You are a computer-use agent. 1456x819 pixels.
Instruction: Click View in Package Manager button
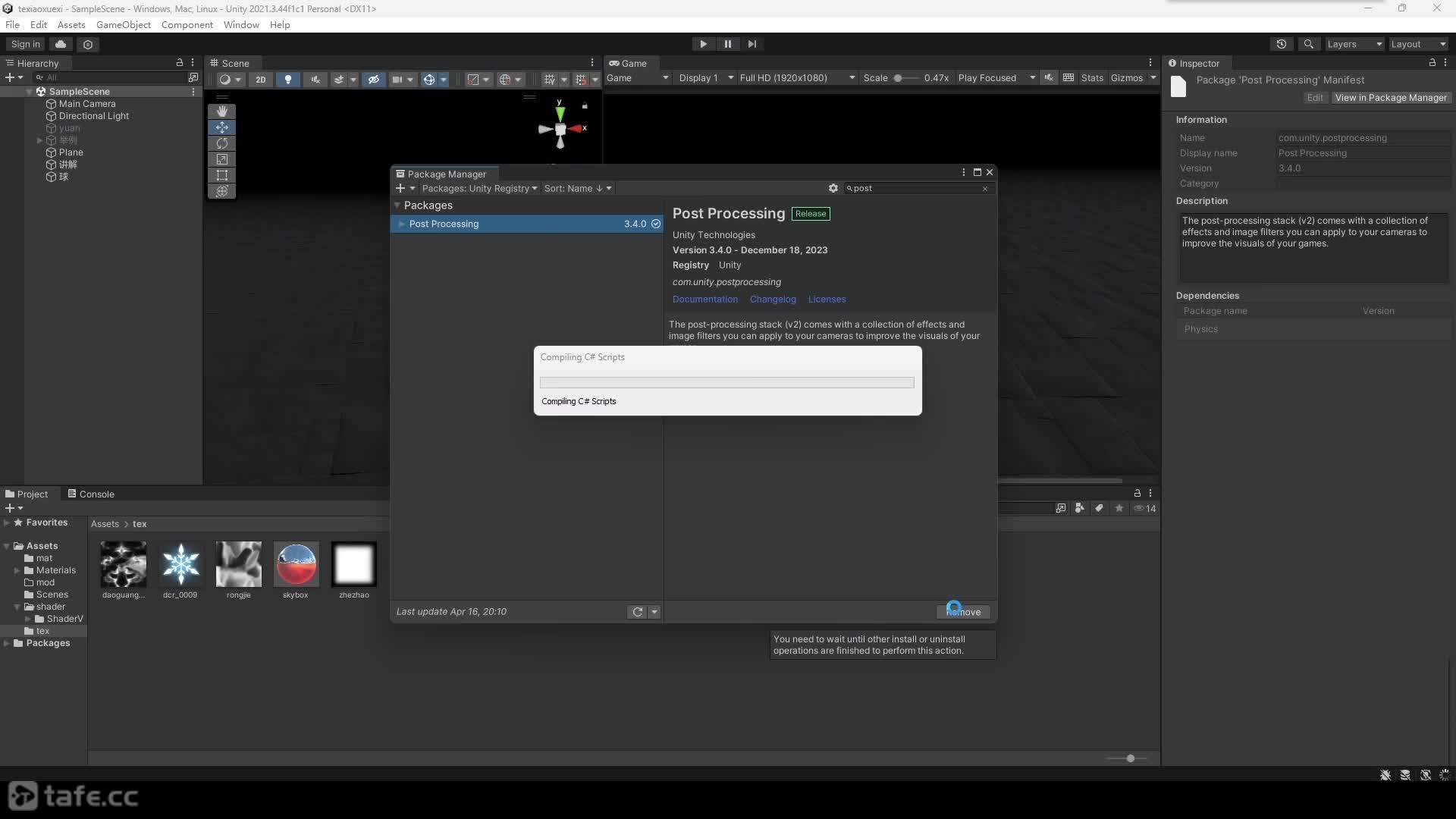tap(1391, 98)
